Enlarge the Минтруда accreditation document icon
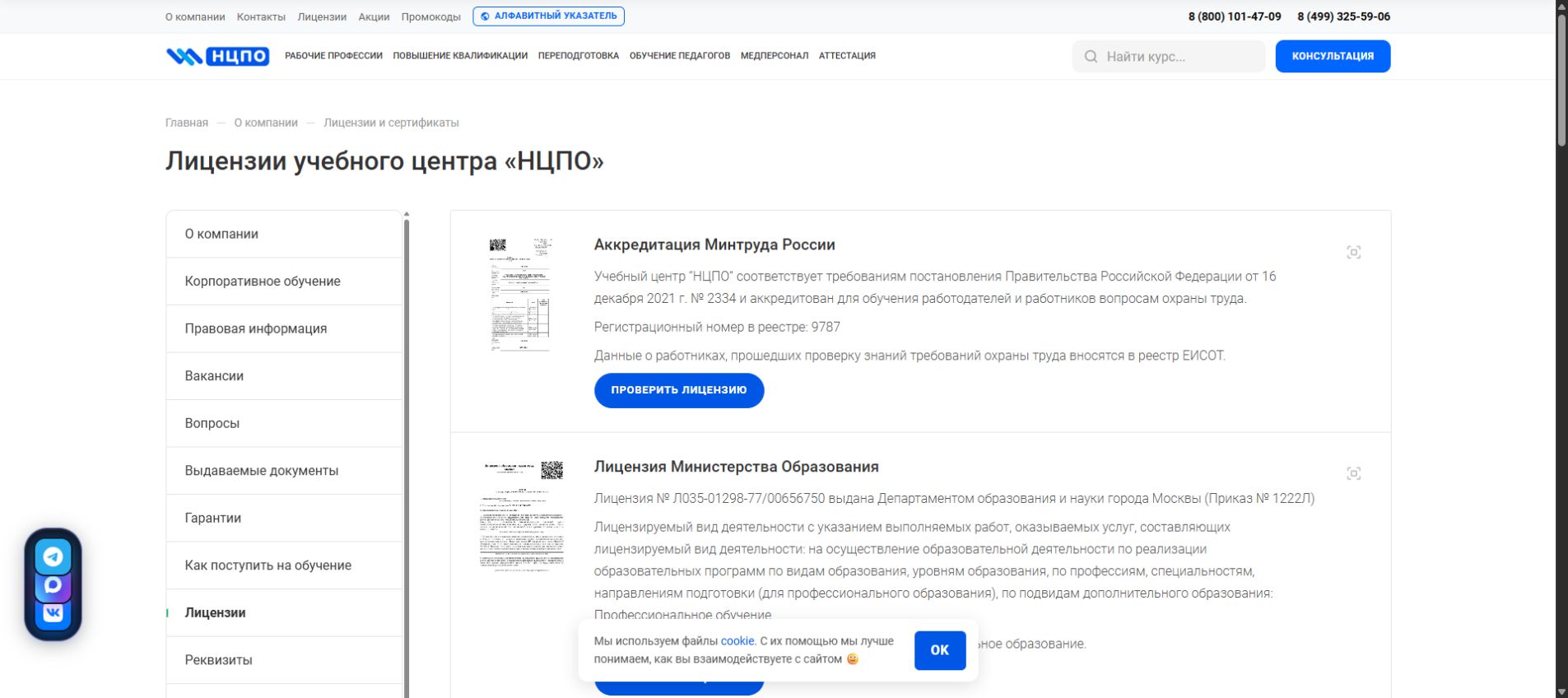This screenshot has width=1568, height=698. [x=1353, y=252]
